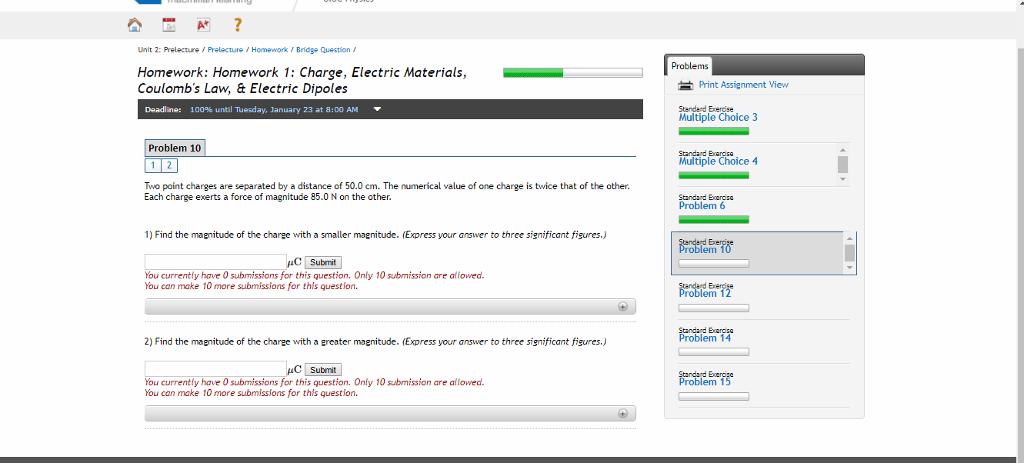Click the homework overall progress bar
Image resolution: width=1024 pixels, height=463 pixels.
click(x=573, y=73)
